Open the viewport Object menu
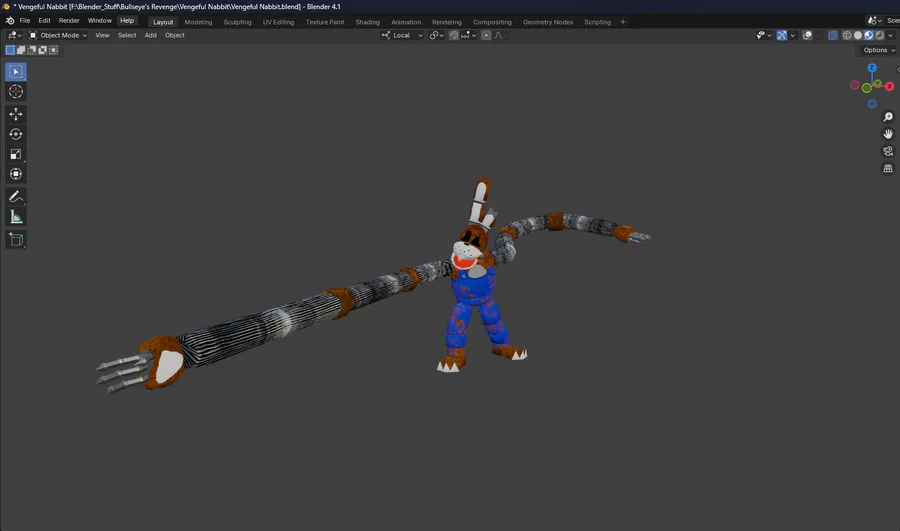 [174, 35]
